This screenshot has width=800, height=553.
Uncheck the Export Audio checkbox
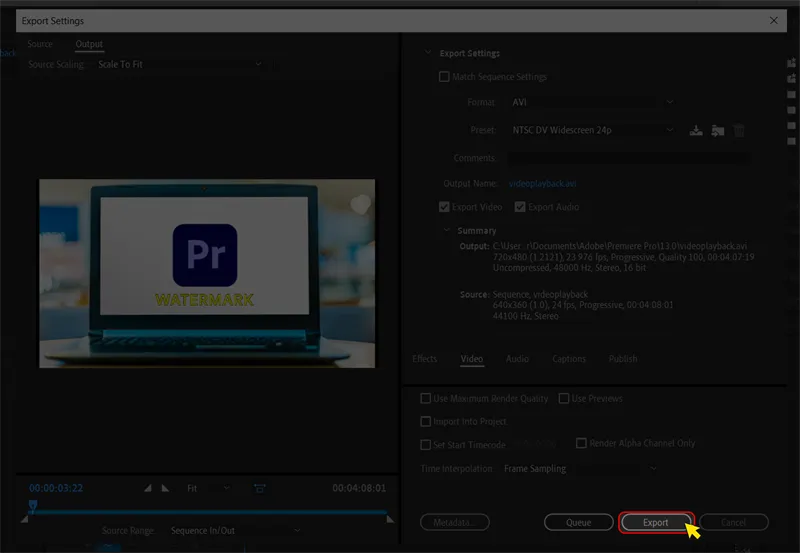(x=520, y=207)
